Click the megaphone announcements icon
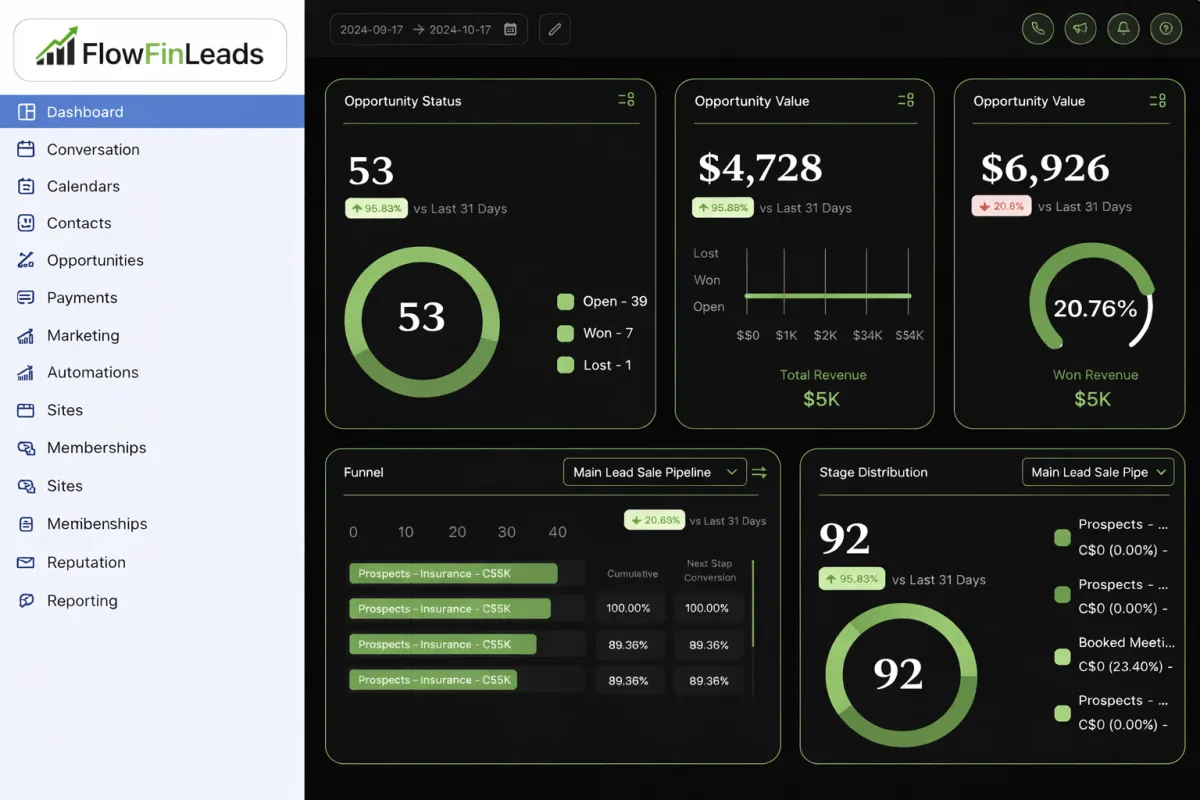 (x=1080, y=29)
